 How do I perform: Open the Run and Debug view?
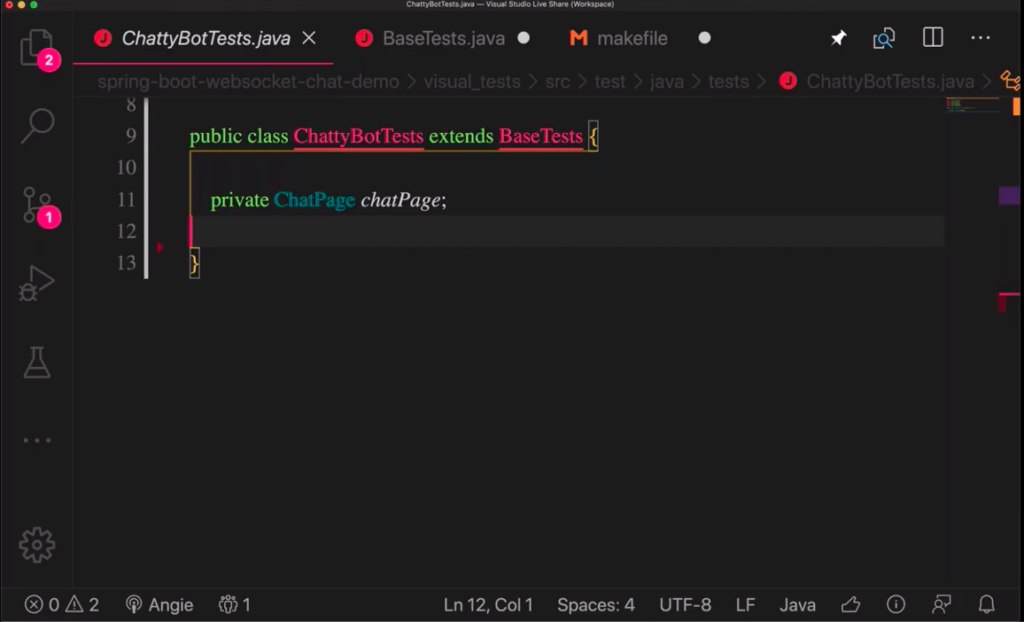(x=37, y=284)
